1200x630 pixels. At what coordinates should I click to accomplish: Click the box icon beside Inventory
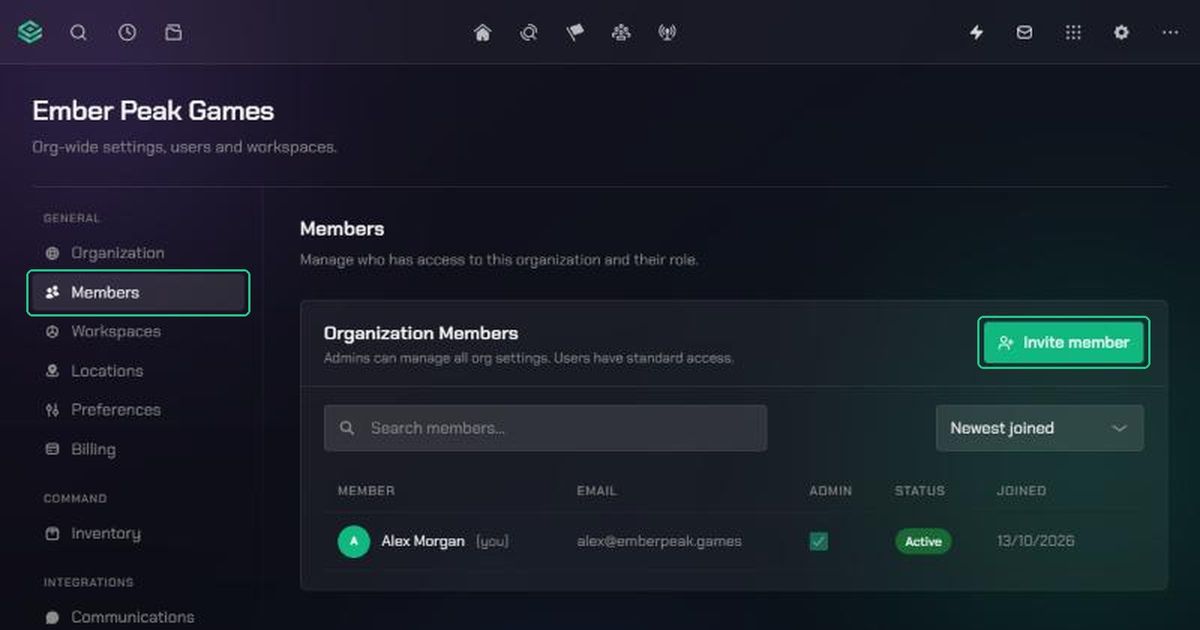click(53, 534)
